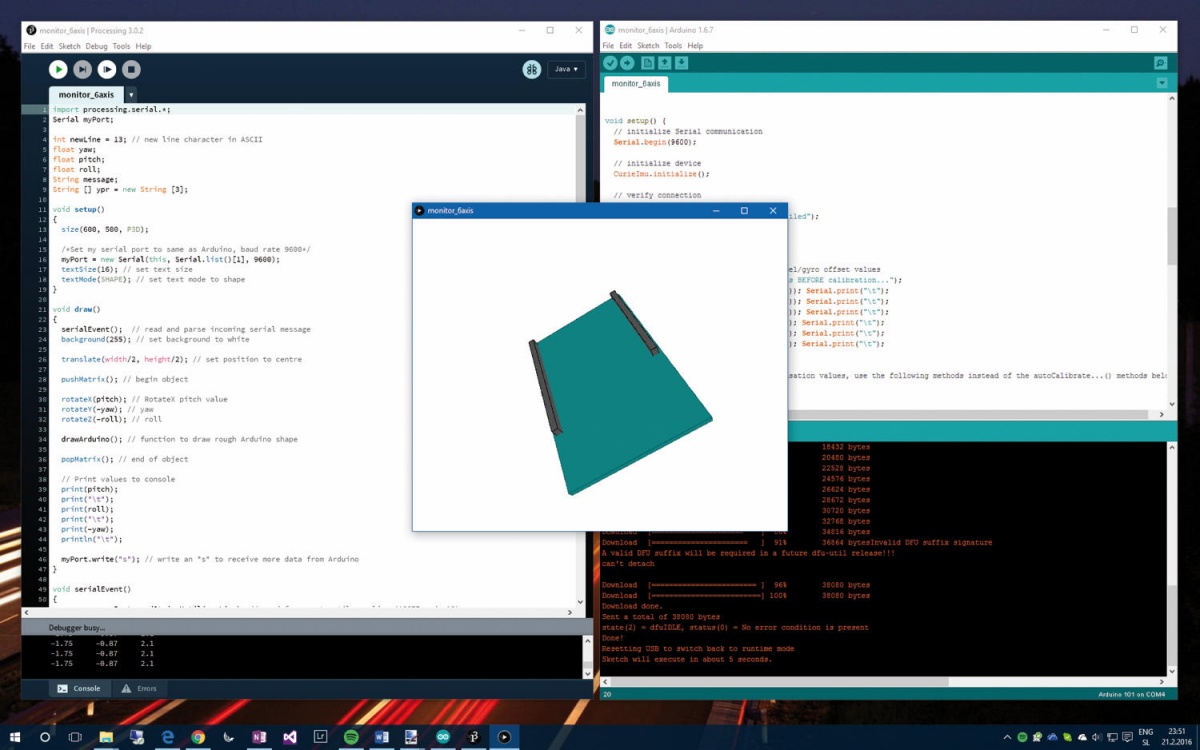Open the Help menu in Arduino
This screenshot has height=750, width=1200.
pos(695,45)
